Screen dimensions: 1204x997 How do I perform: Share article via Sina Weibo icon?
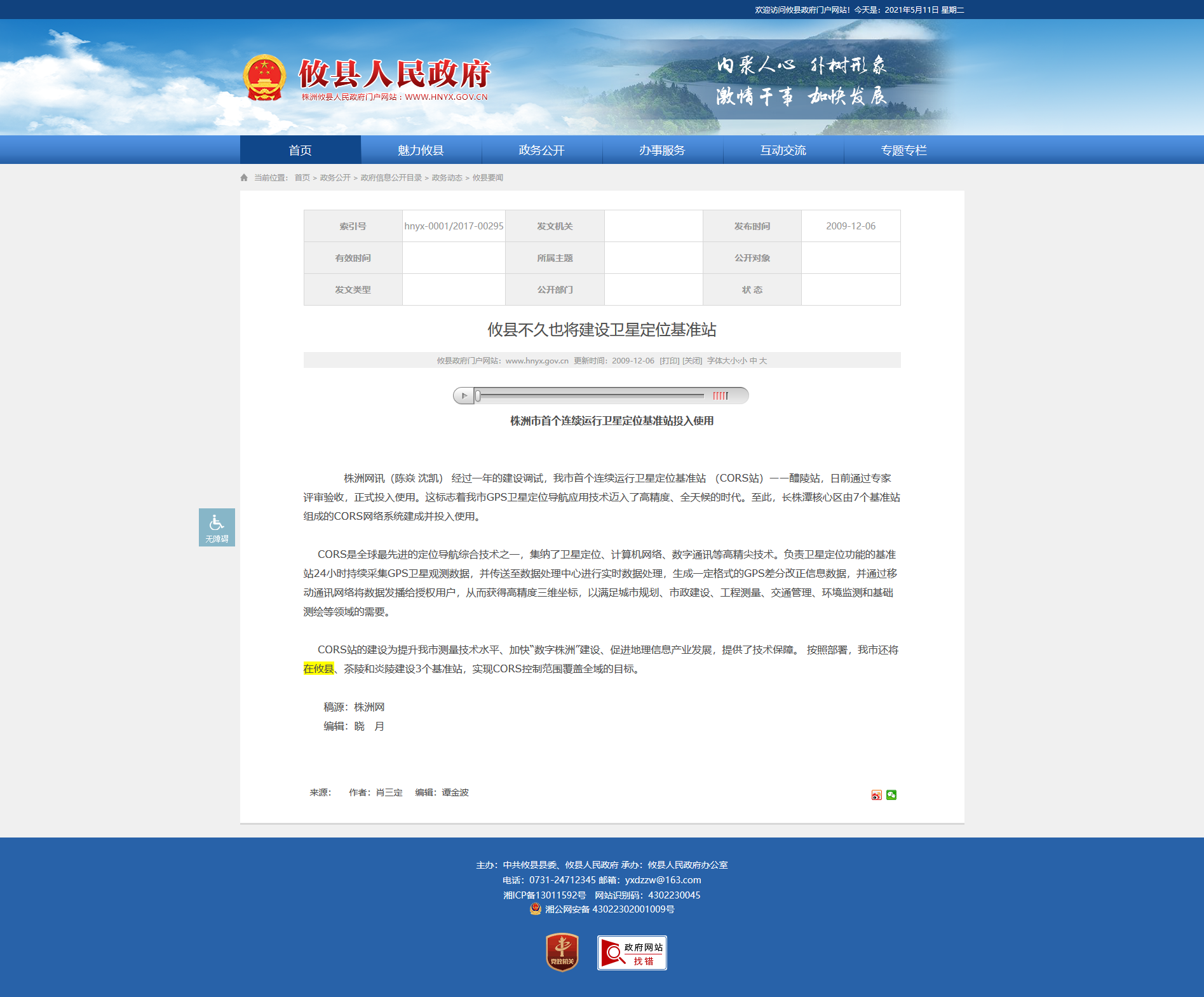pos(876,795)
